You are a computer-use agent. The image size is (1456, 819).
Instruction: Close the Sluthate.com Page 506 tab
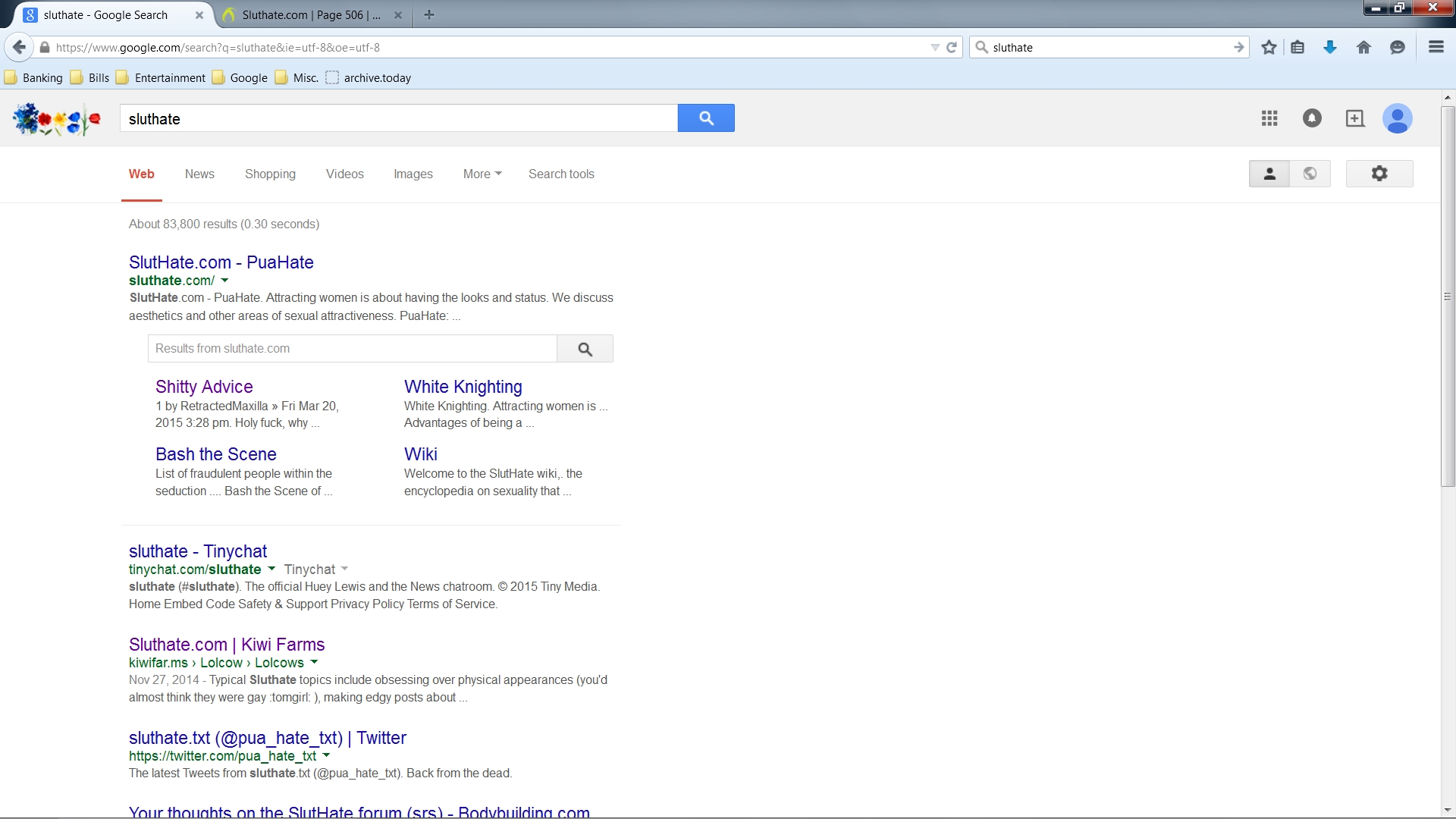(398, 14)
